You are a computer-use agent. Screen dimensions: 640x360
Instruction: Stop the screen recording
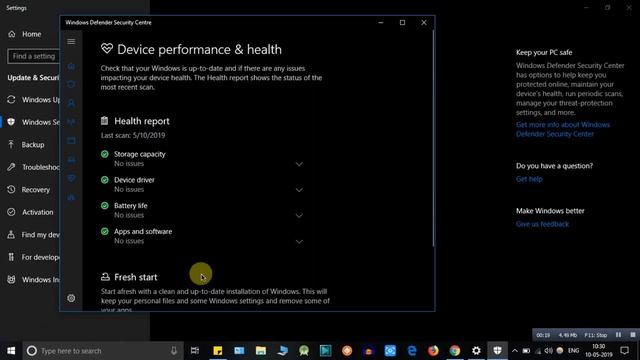[633, 335]
